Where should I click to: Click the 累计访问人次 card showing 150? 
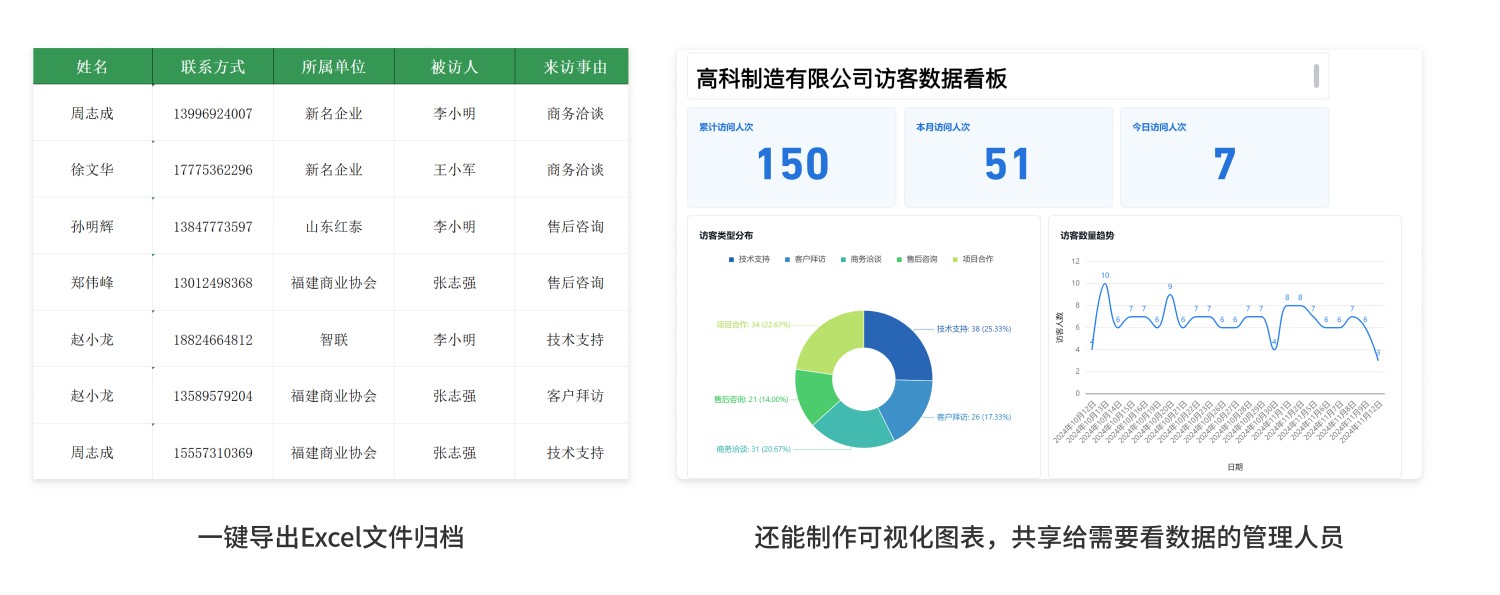pos(791,157)
